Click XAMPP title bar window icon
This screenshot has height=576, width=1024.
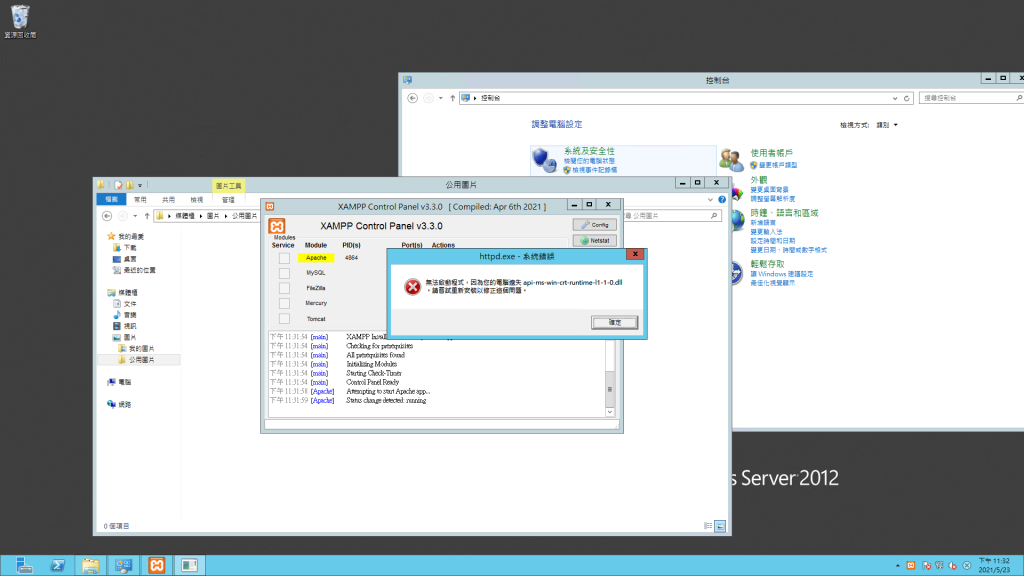(270, 206)
